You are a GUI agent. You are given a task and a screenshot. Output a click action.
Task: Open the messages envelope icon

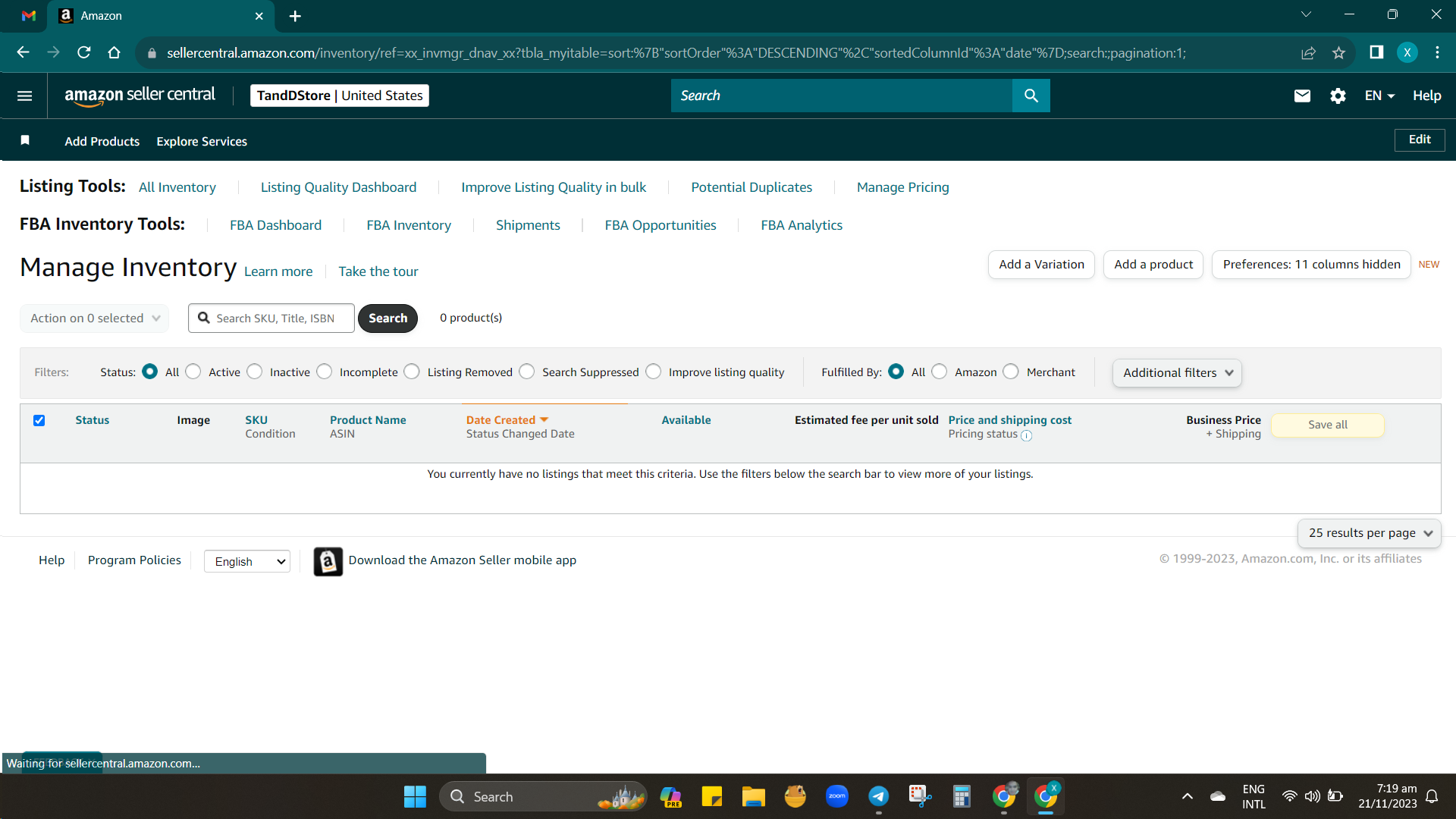[1302, 96]
